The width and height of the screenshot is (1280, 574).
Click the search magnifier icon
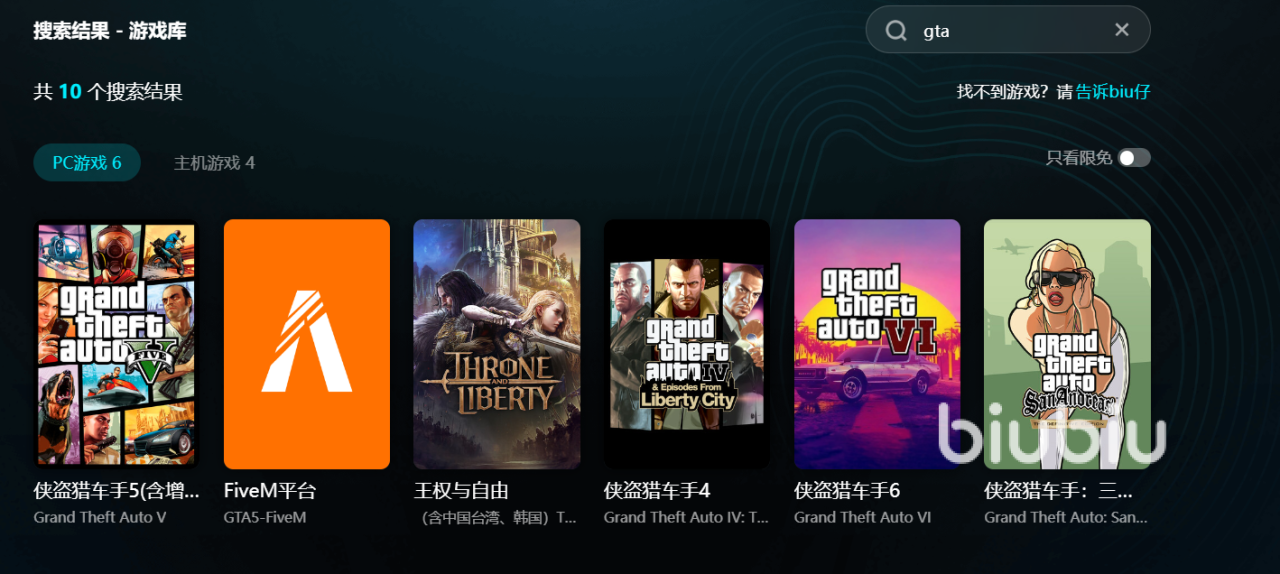click(896, 31)
